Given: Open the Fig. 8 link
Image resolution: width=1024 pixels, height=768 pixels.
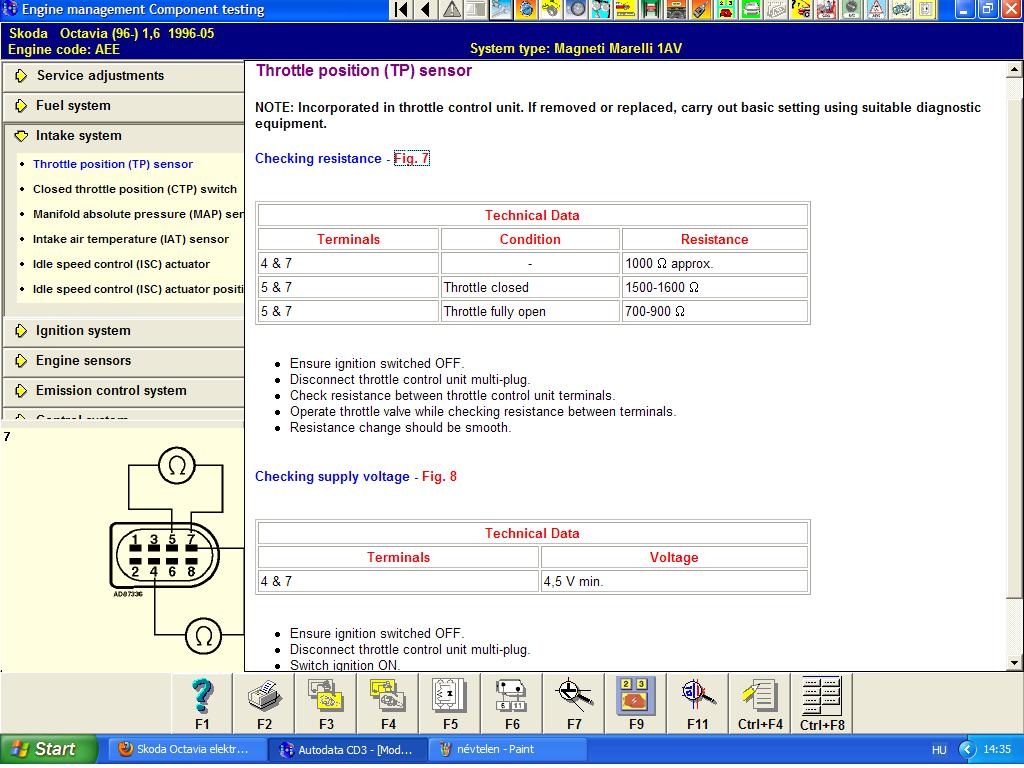Looking at the screenshot, I should 439,477.
